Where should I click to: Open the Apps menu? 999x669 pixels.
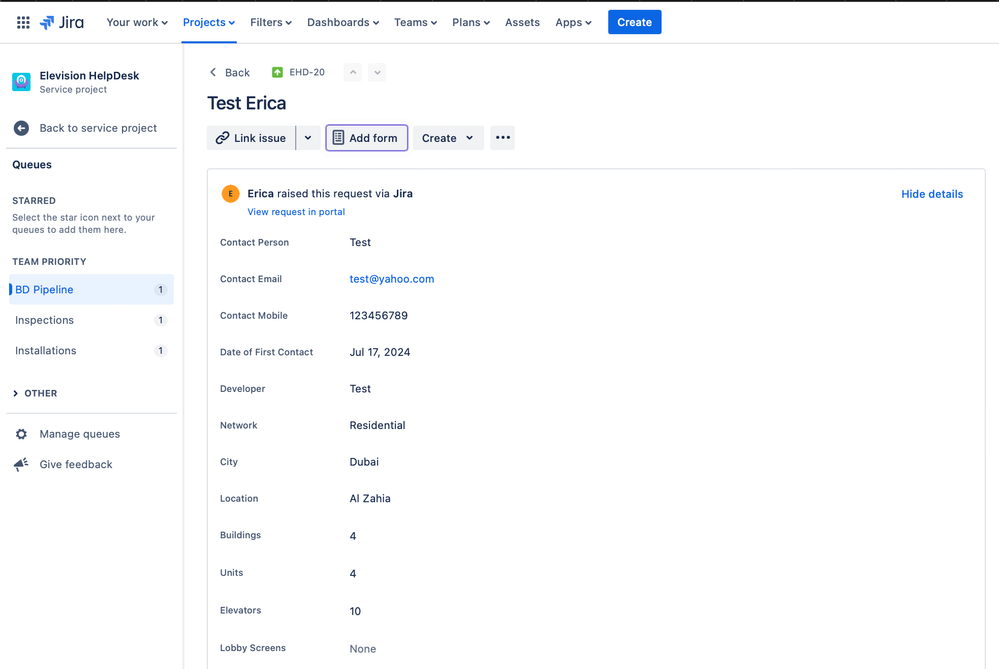573,22
